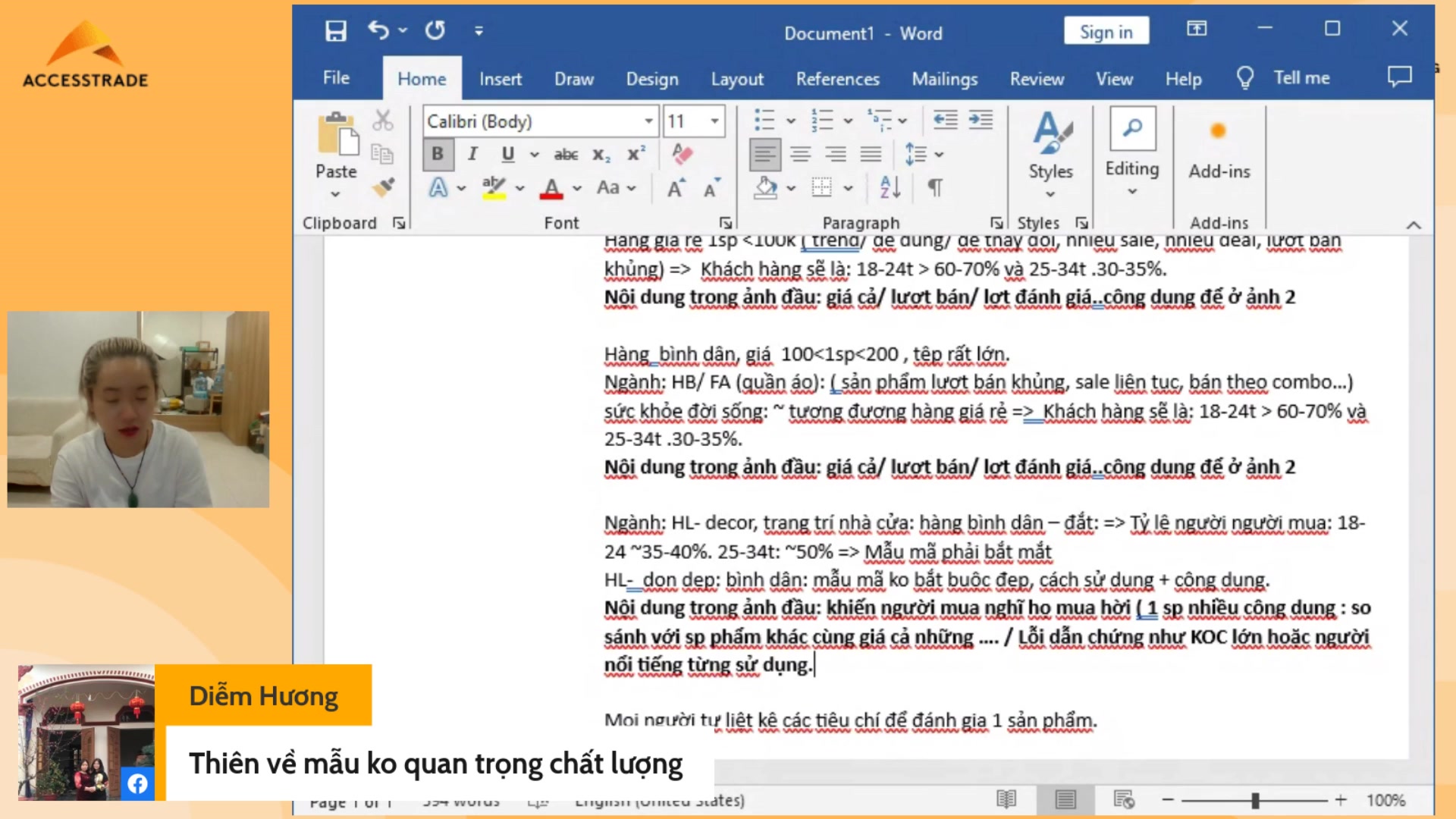
Task: Click the Format Painter icon
Action: (x=384, y=187)
